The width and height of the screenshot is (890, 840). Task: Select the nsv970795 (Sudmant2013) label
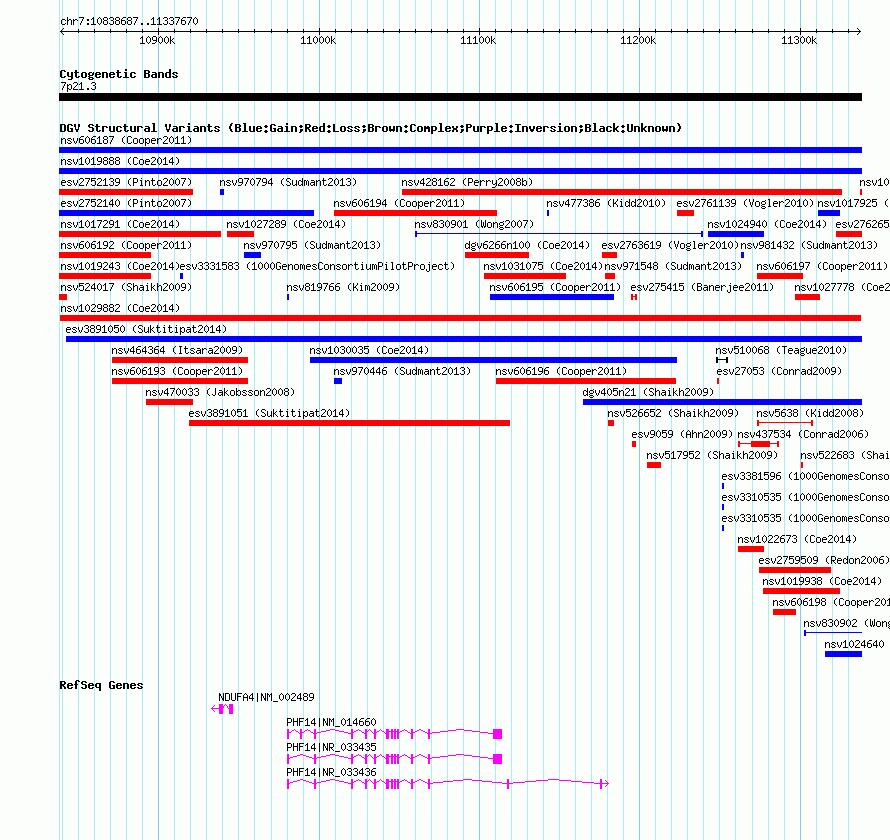(x=312, y=245)
